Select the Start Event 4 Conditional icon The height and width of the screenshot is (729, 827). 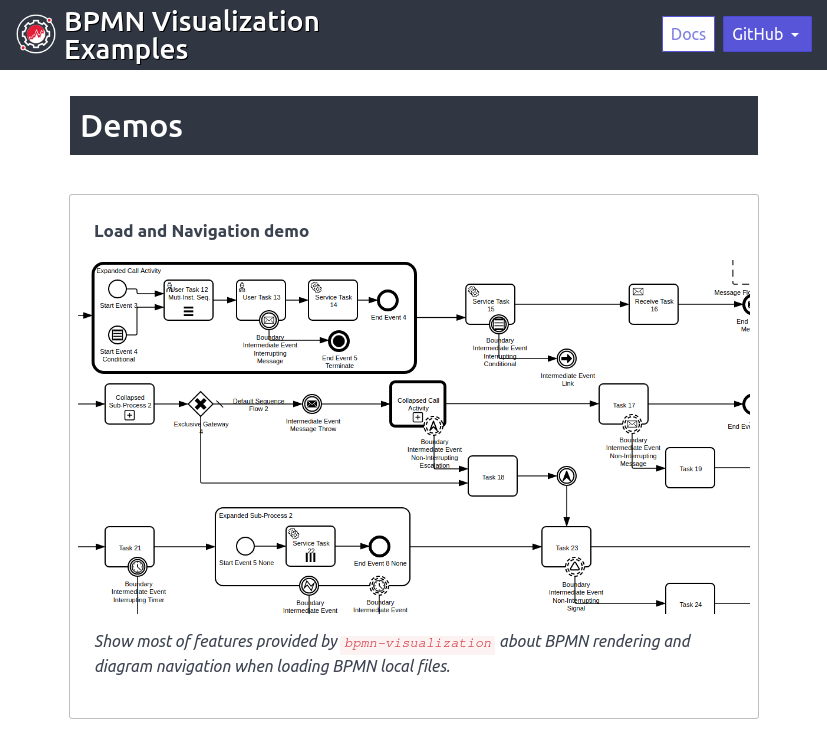[117, 334]
